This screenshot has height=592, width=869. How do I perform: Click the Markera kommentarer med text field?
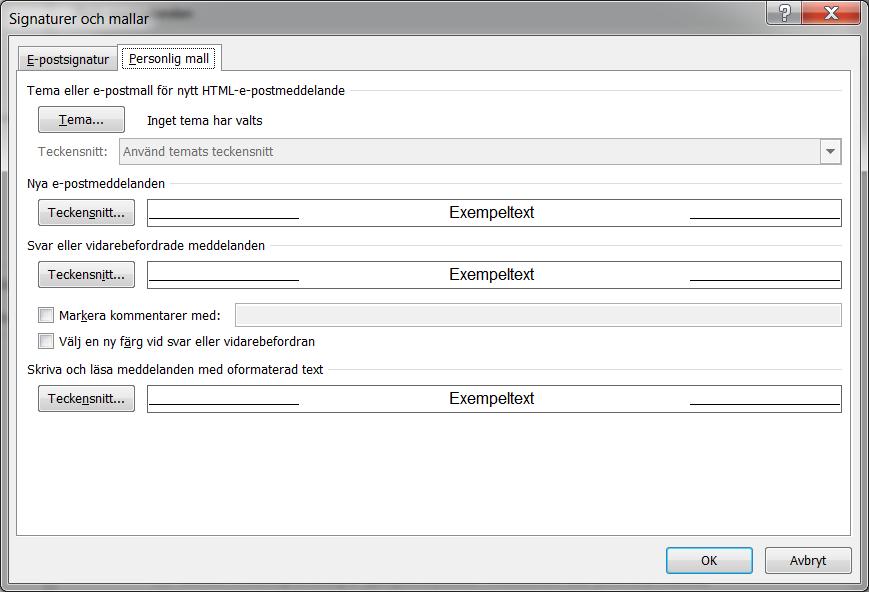[538, 315]
